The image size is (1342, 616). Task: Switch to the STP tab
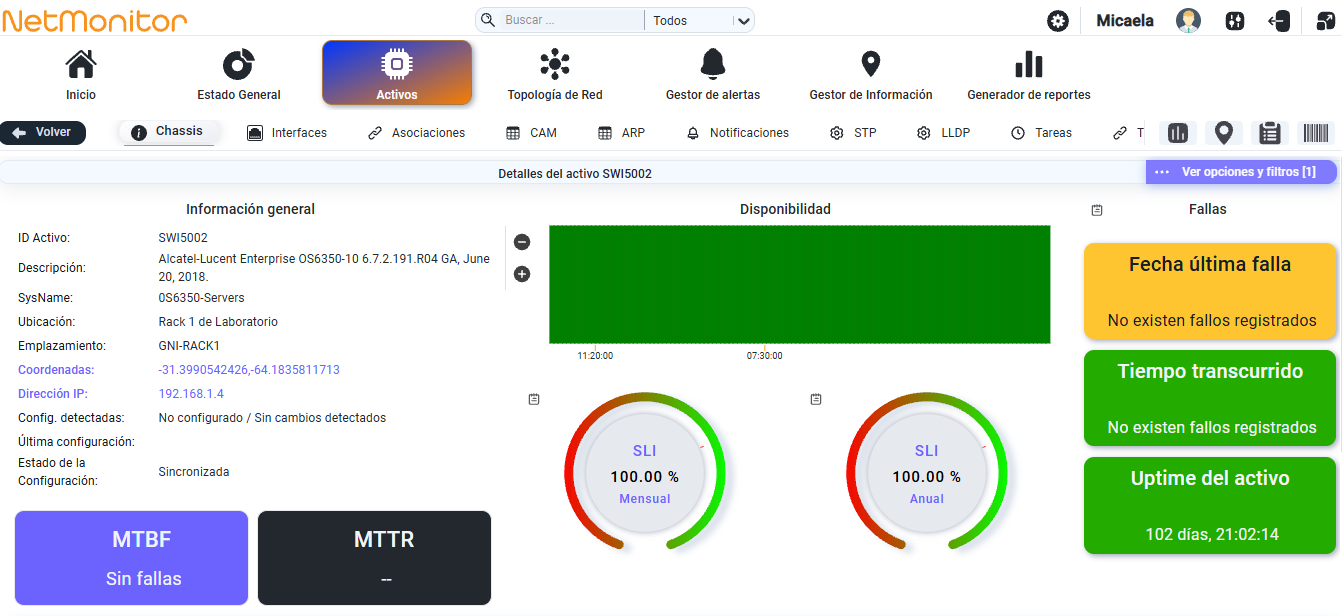pyautogui.click(x=853, y=133)
